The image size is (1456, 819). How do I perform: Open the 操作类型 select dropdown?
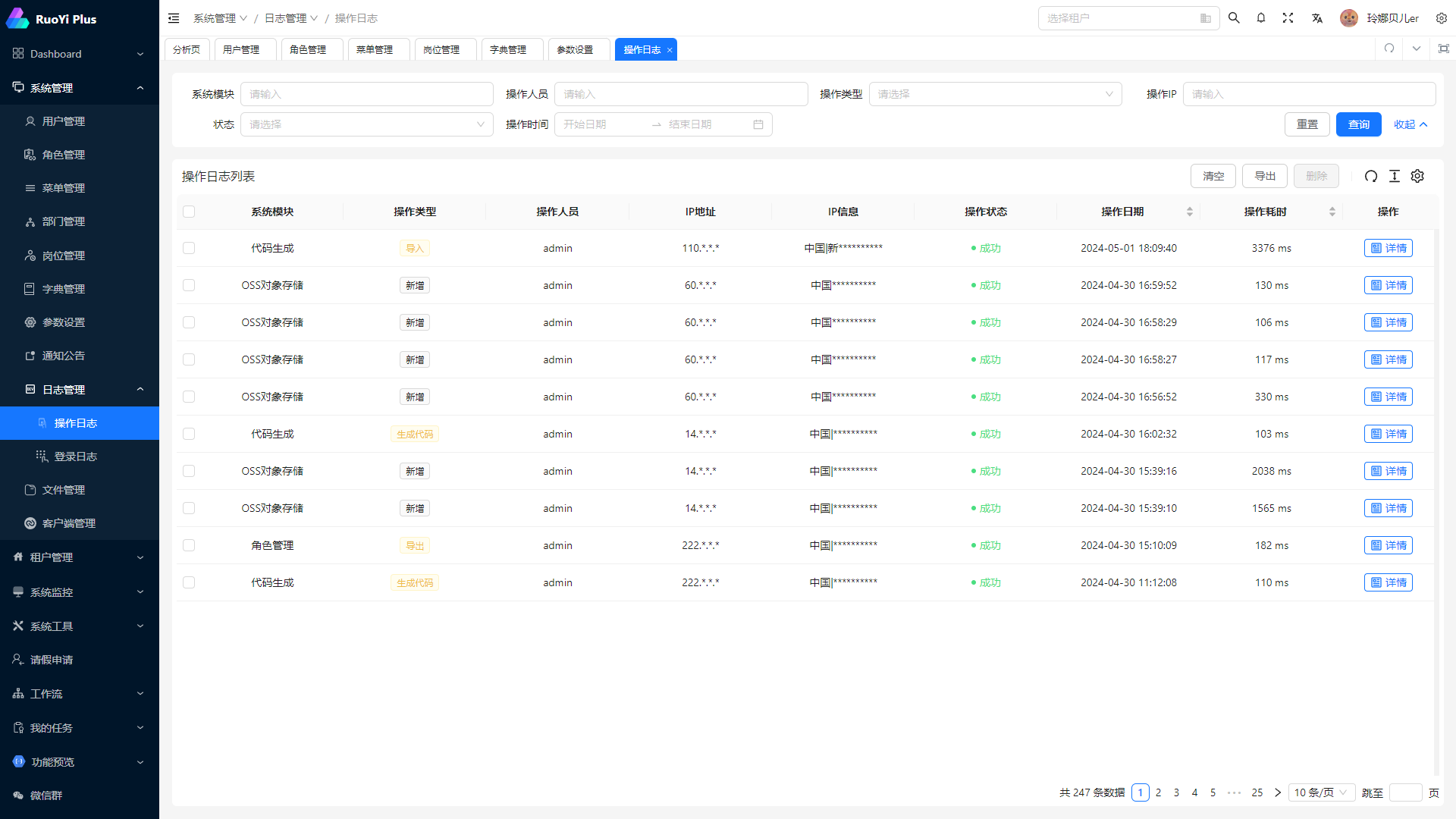(995, 94)
